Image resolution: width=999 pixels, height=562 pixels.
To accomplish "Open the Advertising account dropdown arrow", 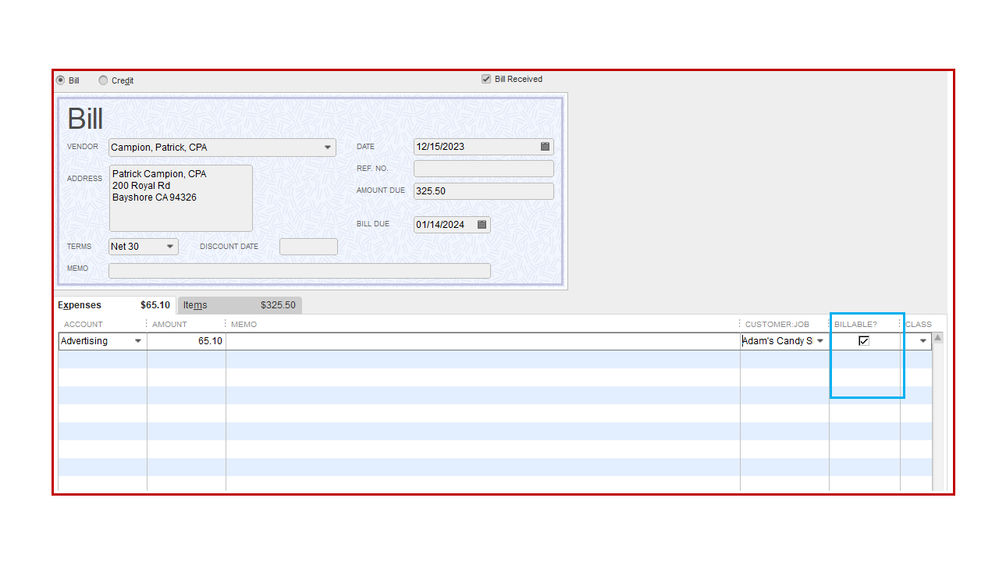I will (138, 341).
